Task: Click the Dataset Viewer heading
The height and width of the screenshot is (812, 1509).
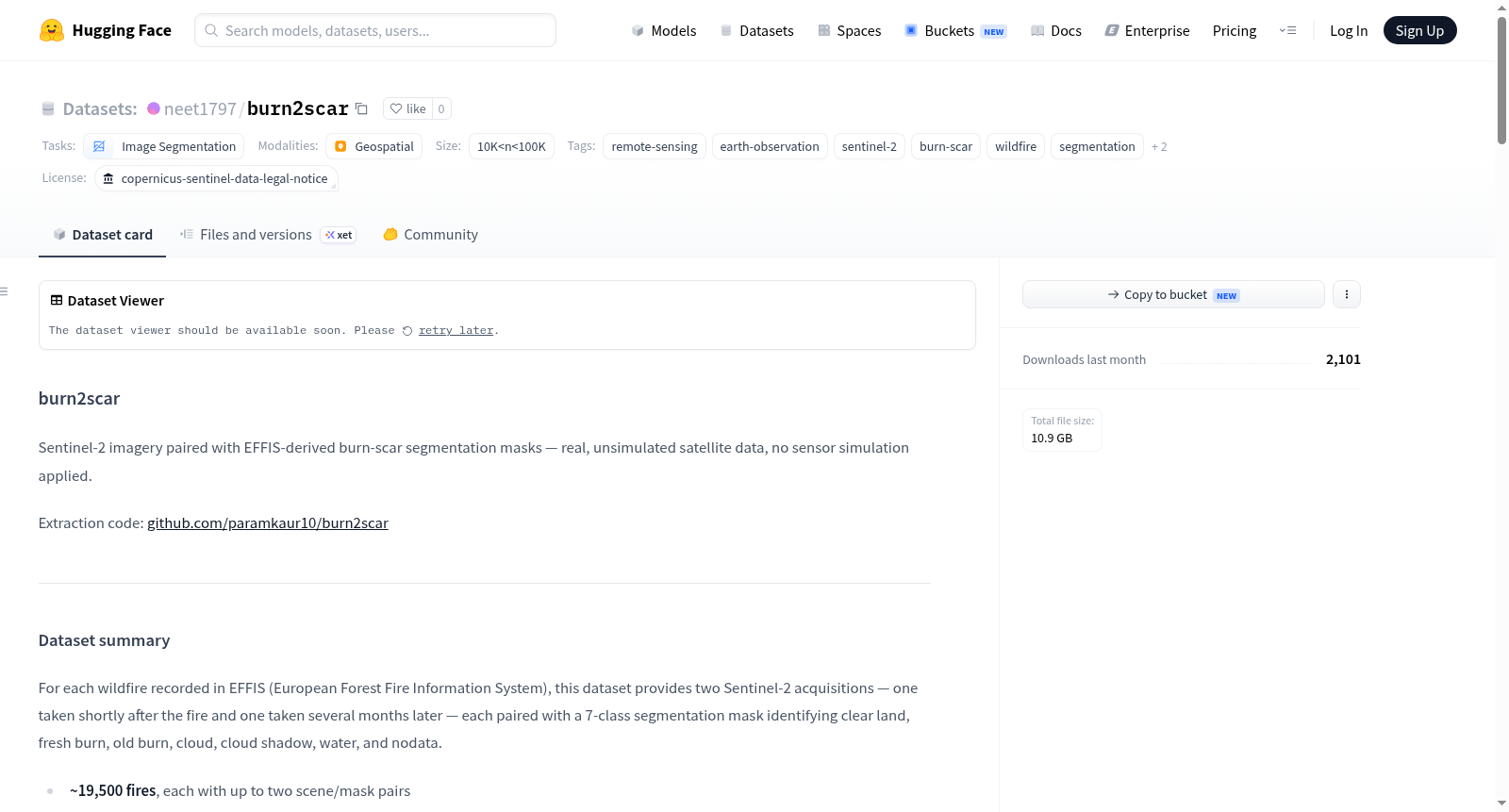Action: click(116, 301)
